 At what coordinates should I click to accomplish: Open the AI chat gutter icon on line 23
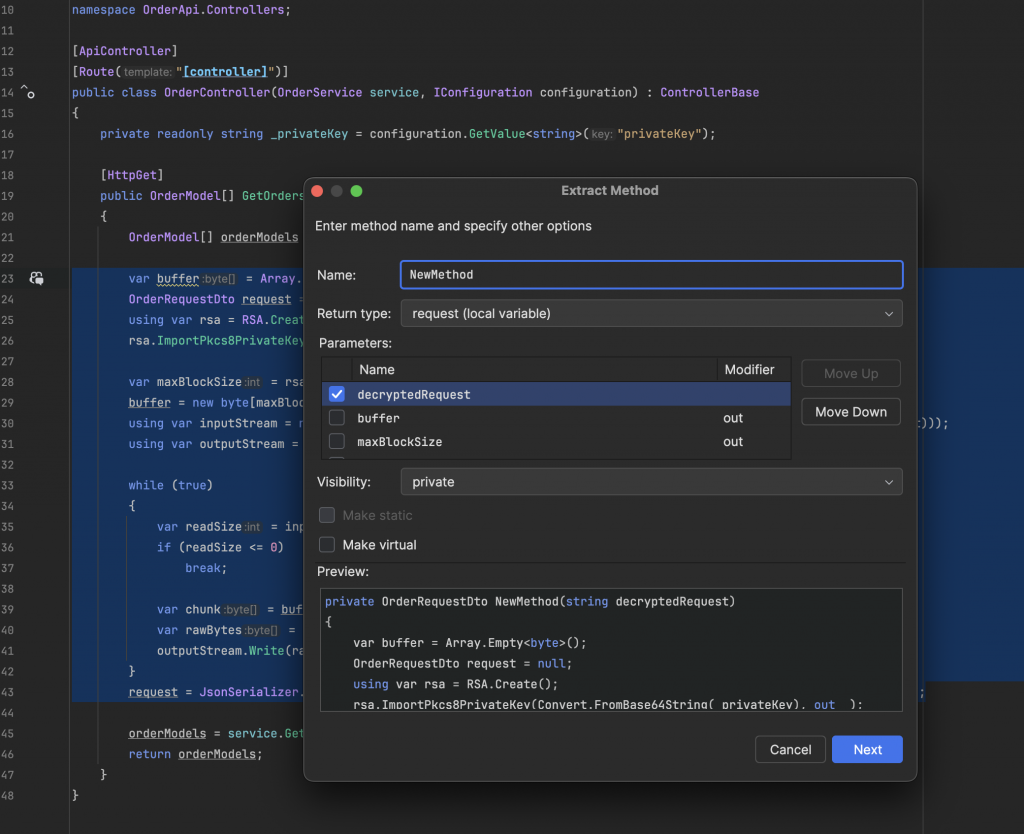coord(36,278)
